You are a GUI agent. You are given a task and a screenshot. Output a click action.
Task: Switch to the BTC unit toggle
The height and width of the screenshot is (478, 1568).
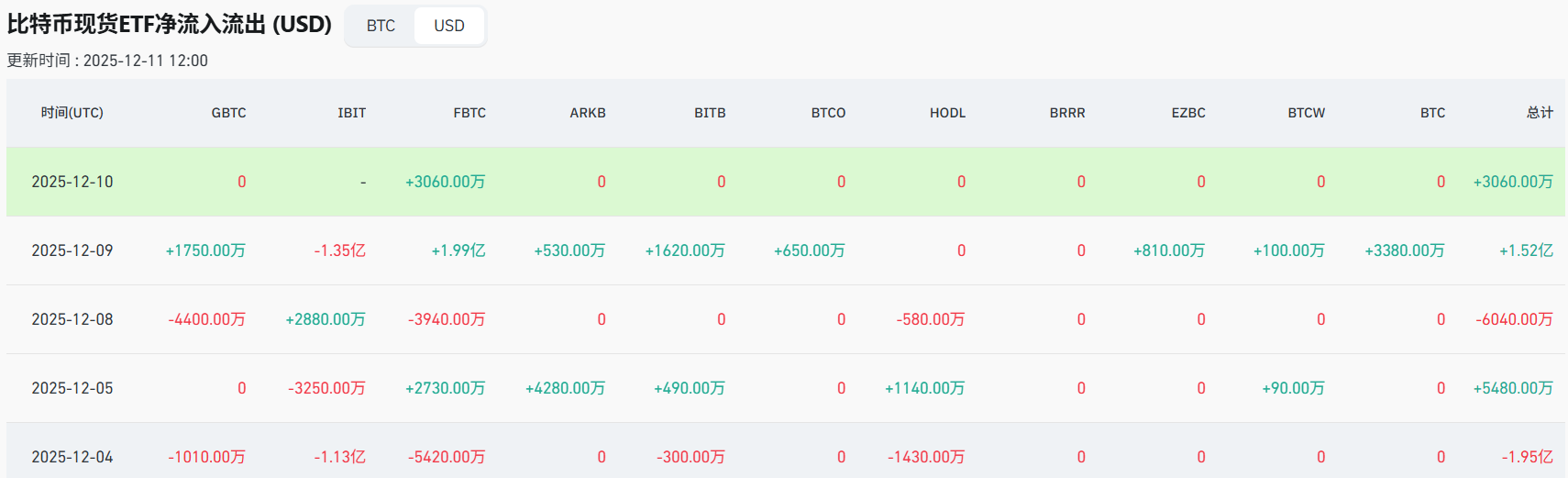(x=381, y=26)
